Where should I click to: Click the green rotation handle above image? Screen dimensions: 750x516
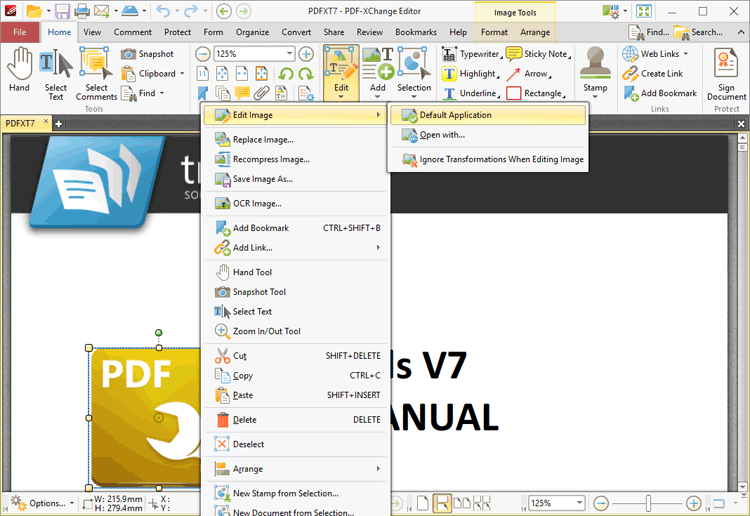158,332
